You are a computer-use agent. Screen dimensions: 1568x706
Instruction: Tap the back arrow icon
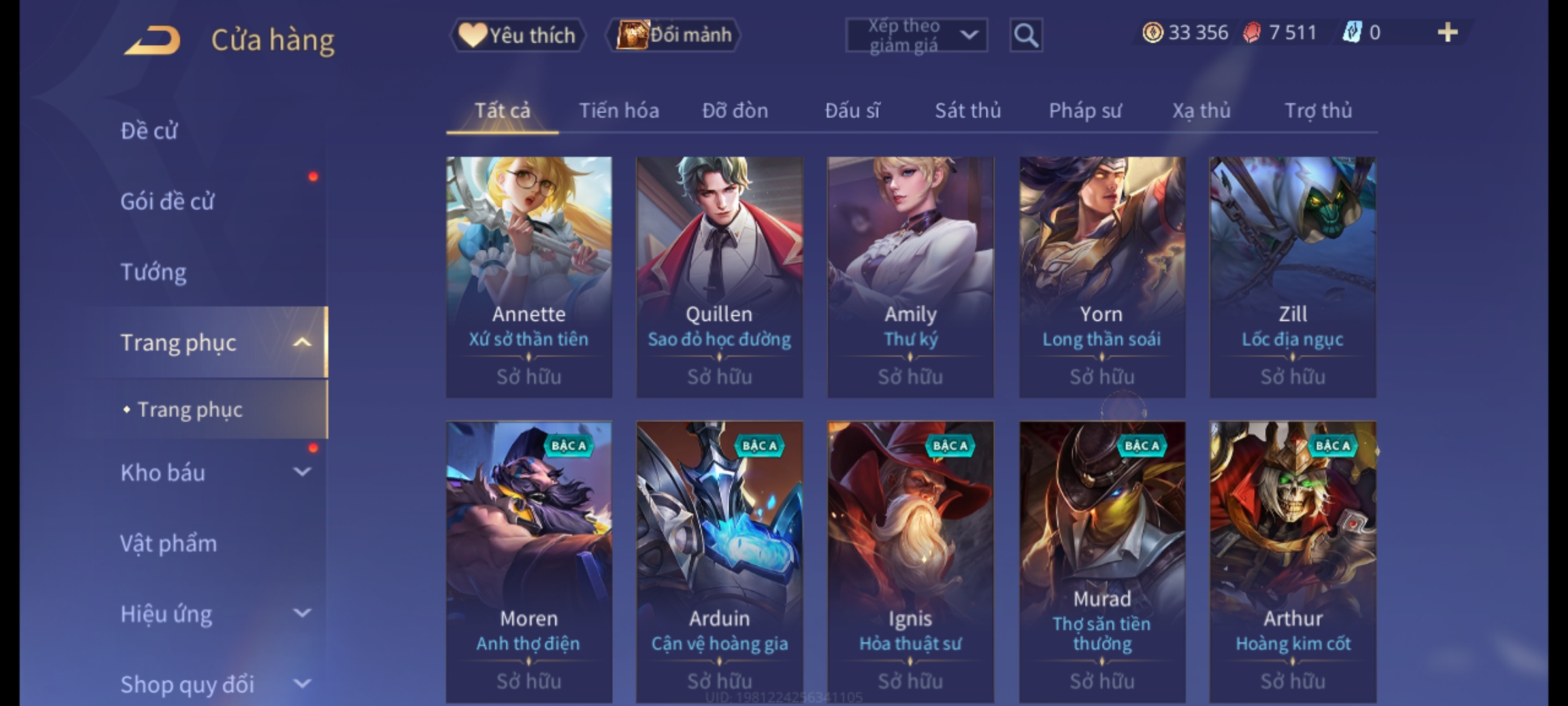pos(152,40)
